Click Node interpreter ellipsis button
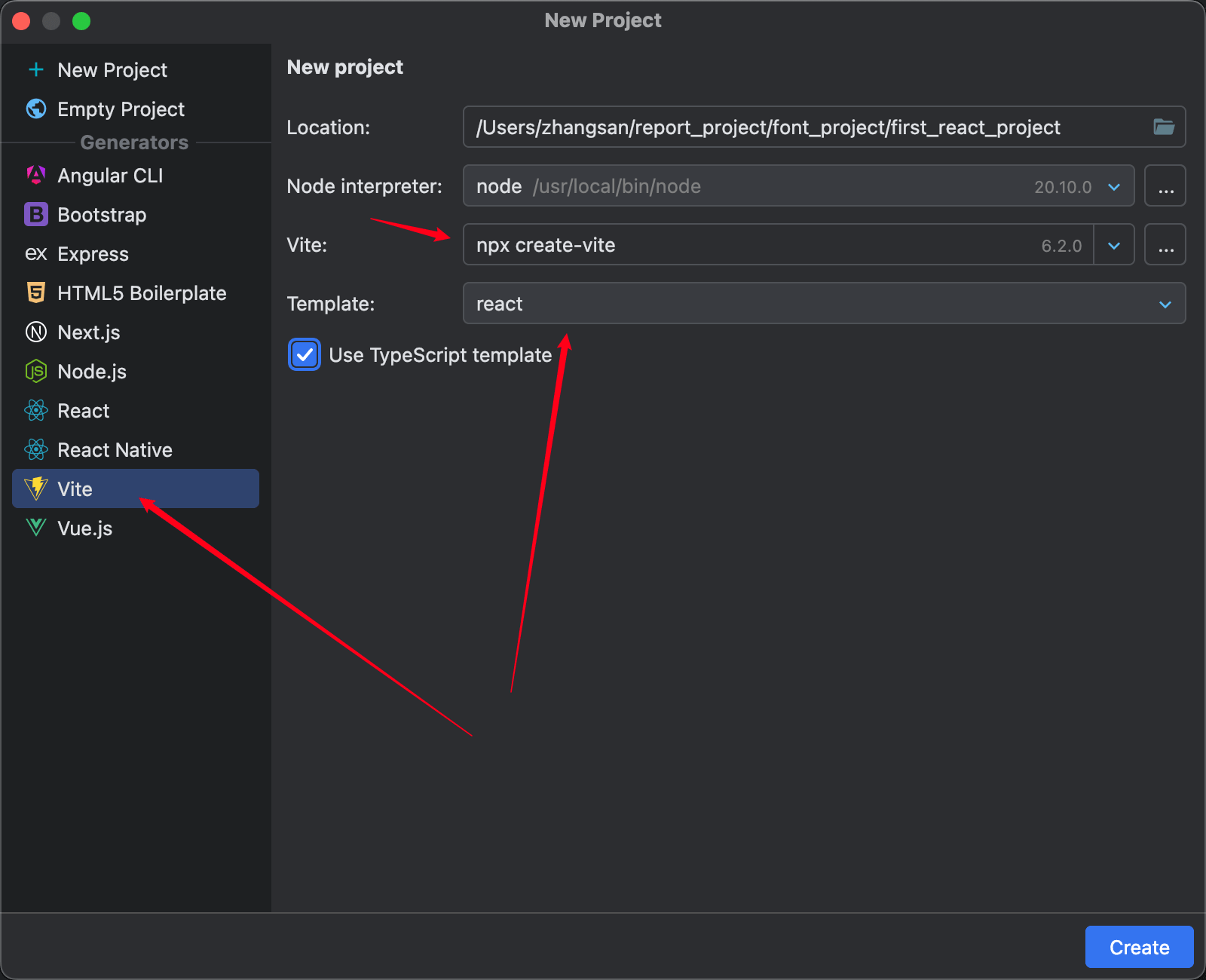 click(1165, 185)
